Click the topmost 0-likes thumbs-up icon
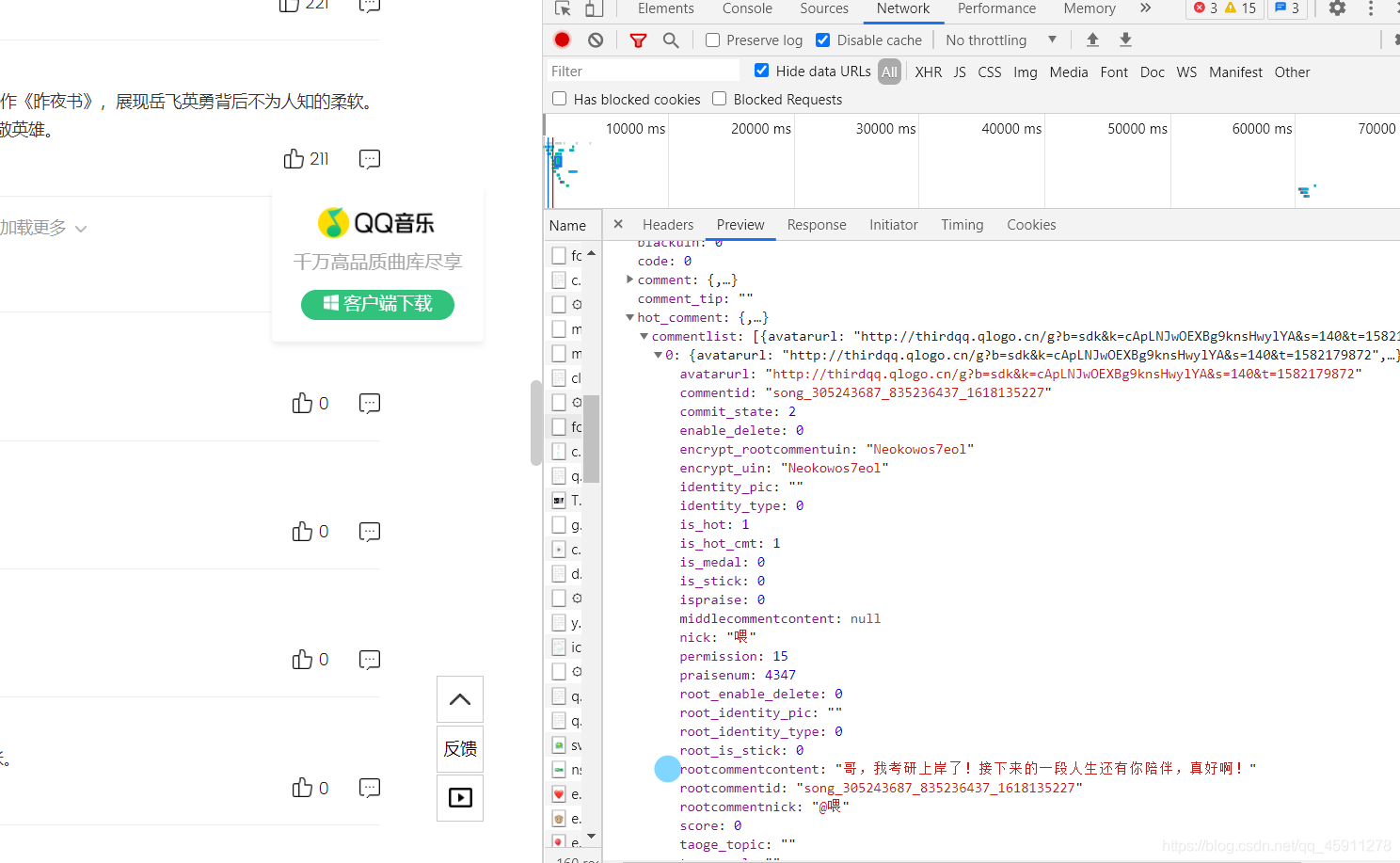This screenshot has height=863, width=1400. 302,403
